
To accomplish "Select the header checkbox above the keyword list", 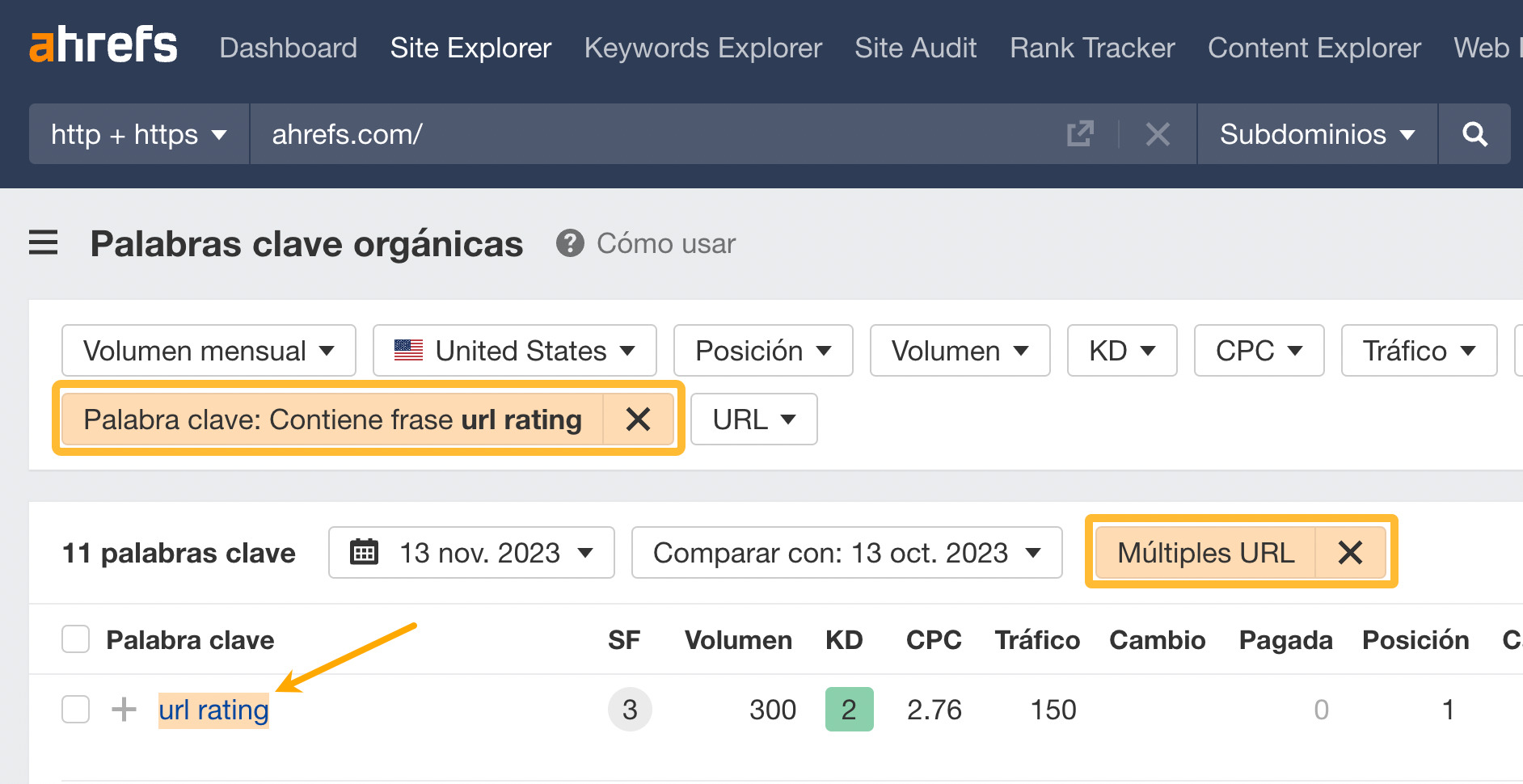I will point(74,639).
